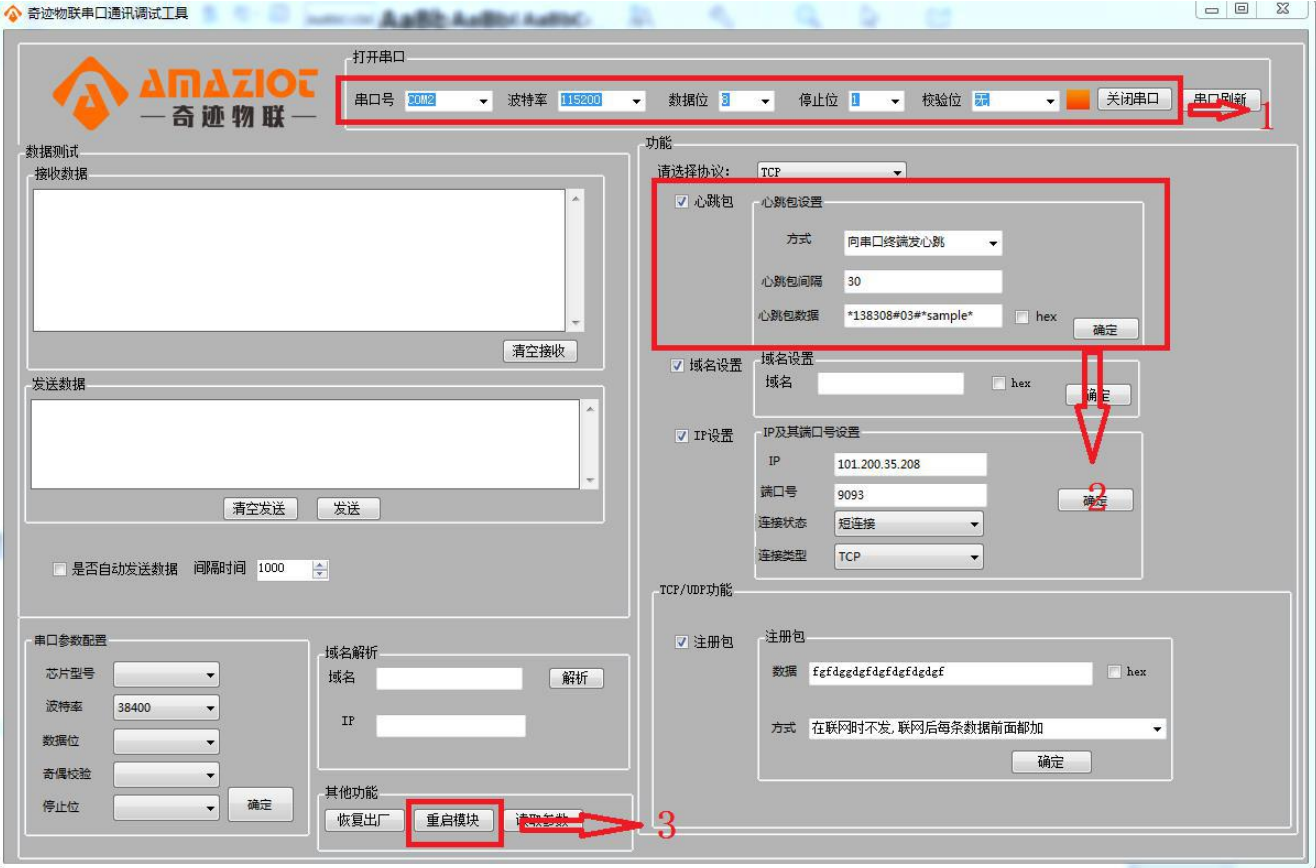Open the 芯片型号 dropdown
Screen dimensions: 1316x868
click(x=166, y=674)
